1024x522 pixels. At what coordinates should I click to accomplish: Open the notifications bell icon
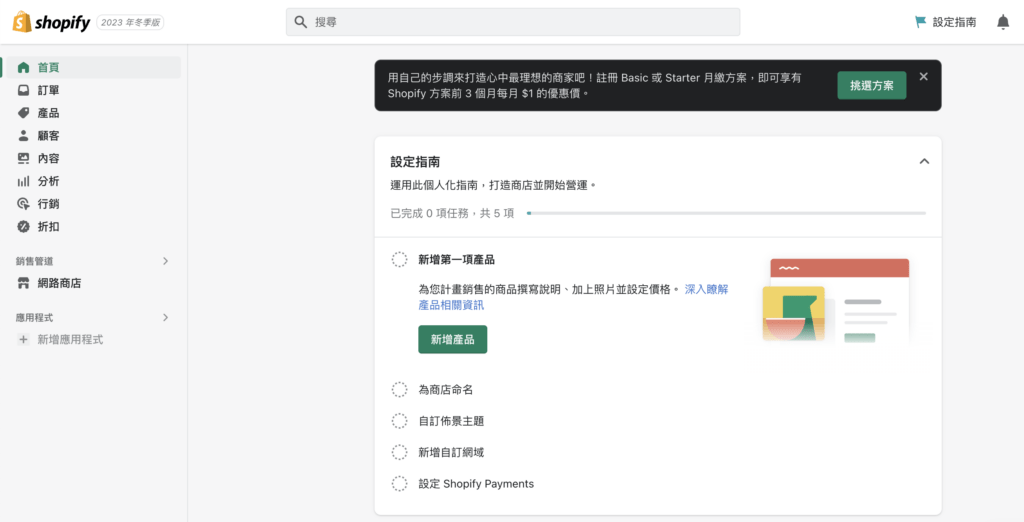pos(1003,22)
